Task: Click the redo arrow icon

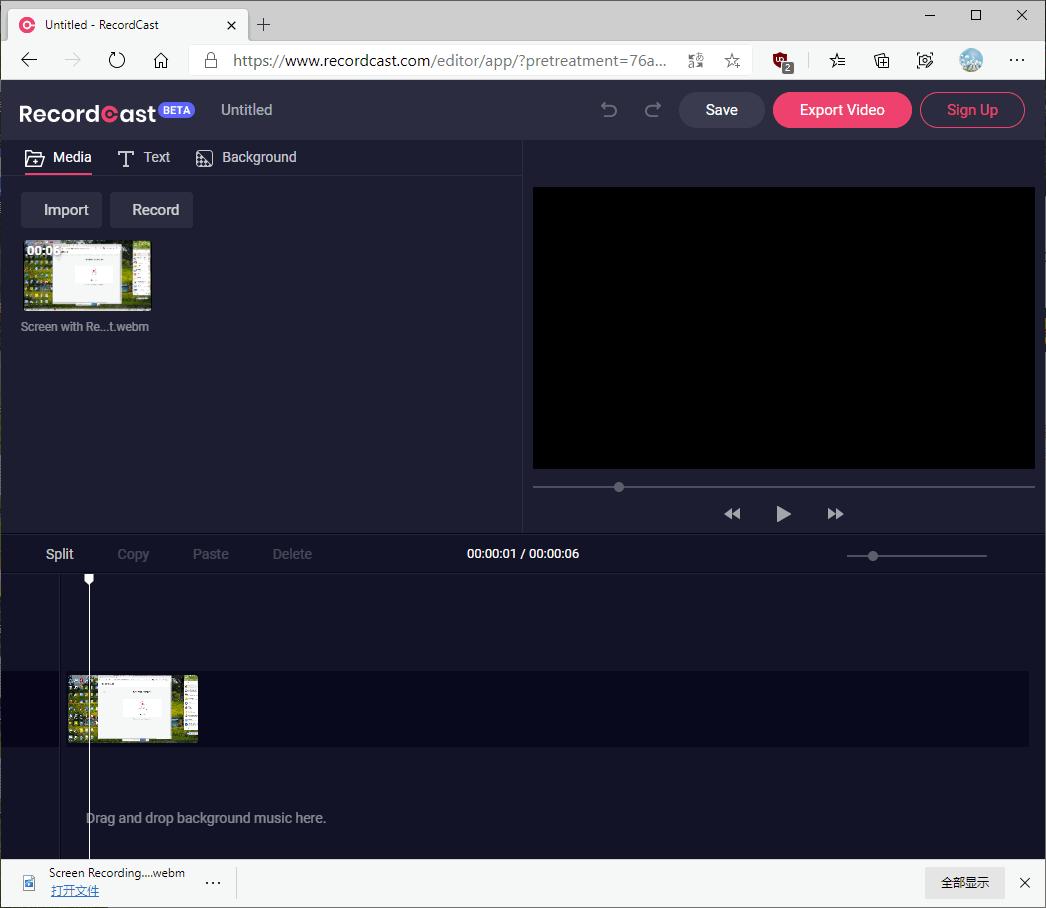Action: coord(653,110)
